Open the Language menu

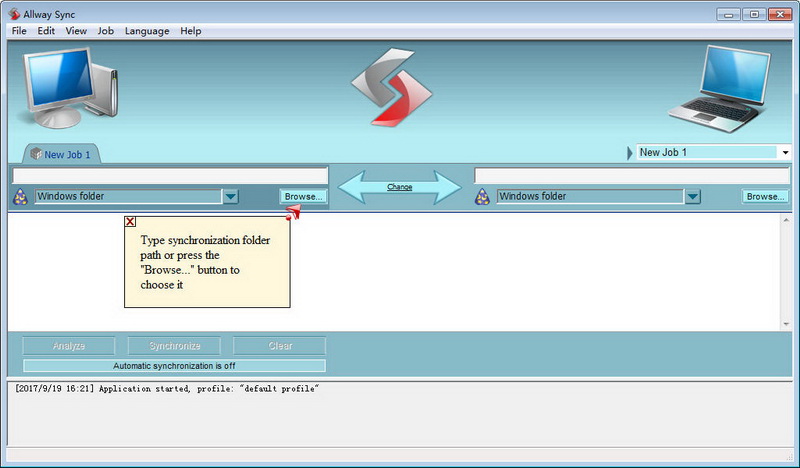click(x=147, y=31)
